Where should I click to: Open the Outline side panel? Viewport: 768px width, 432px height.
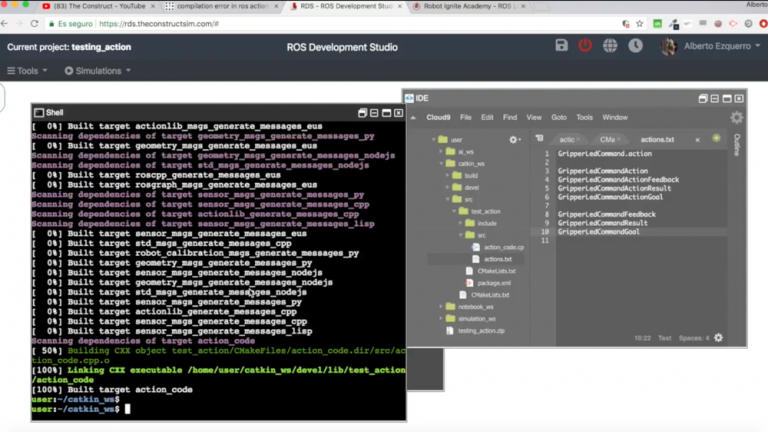click(x=737, y=144)
